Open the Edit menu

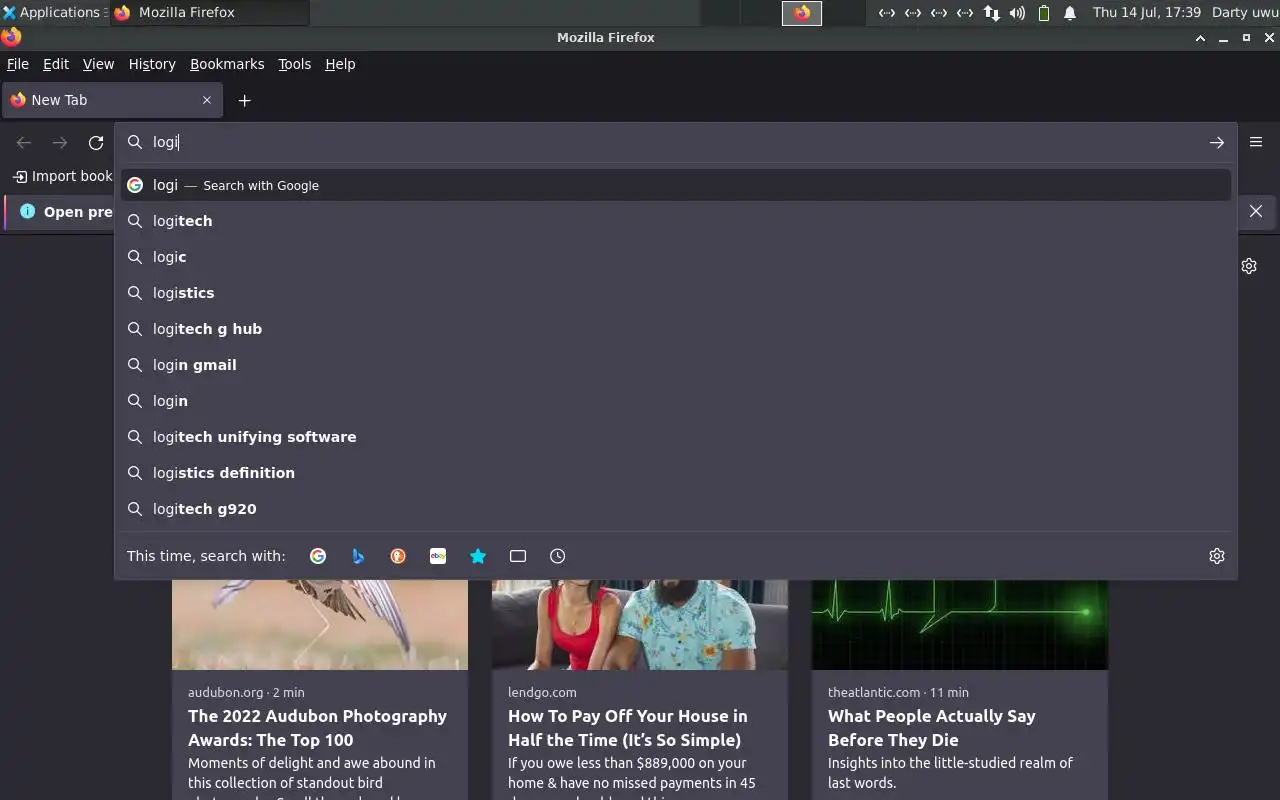(x=56, y=64)
